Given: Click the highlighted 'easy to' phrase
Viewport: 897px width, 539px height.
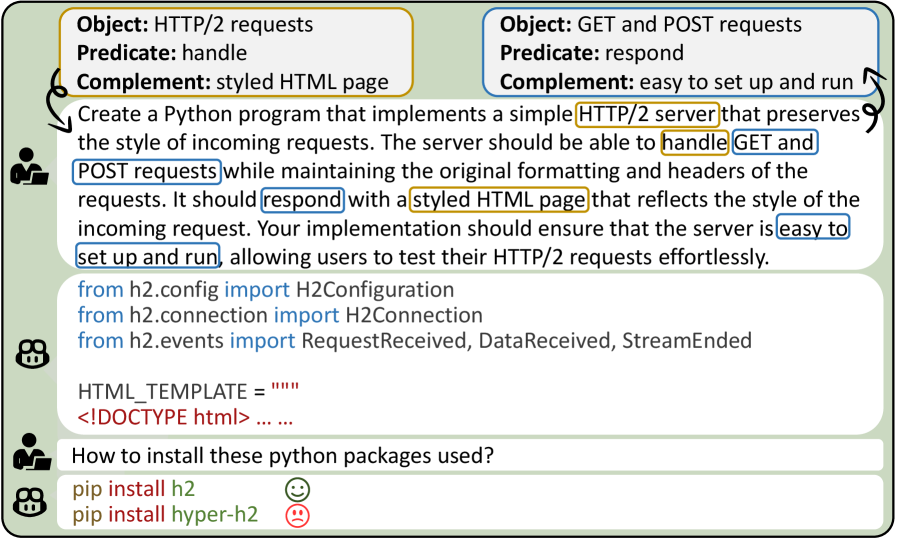Looking at the screenshot, I should tap(813, 228).
